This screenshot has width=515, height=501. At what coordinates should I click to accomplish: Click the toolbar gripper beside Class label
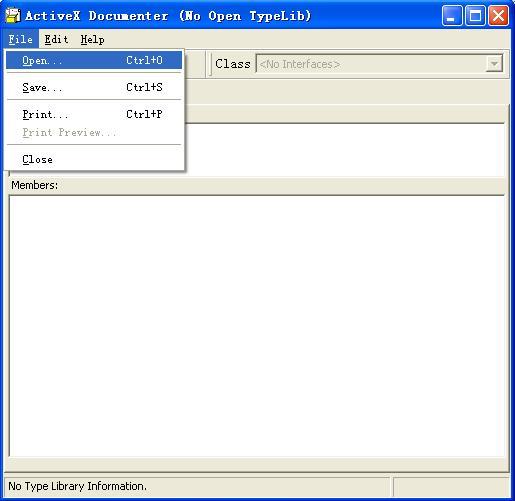(210, 64)
